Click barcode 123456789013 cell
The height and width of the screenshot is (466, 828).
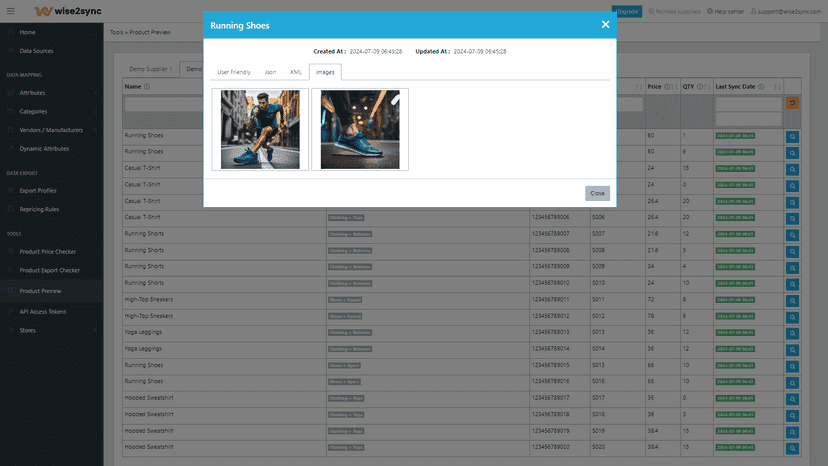(559, 332)
